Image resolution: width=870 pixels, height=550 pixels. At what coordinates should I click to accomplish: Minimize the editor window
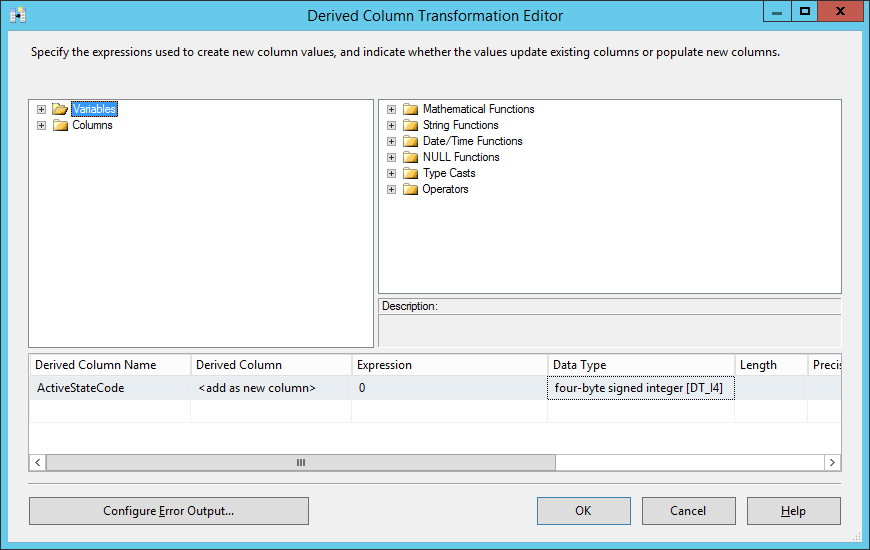pyautogui.click(x=777, y=12)
